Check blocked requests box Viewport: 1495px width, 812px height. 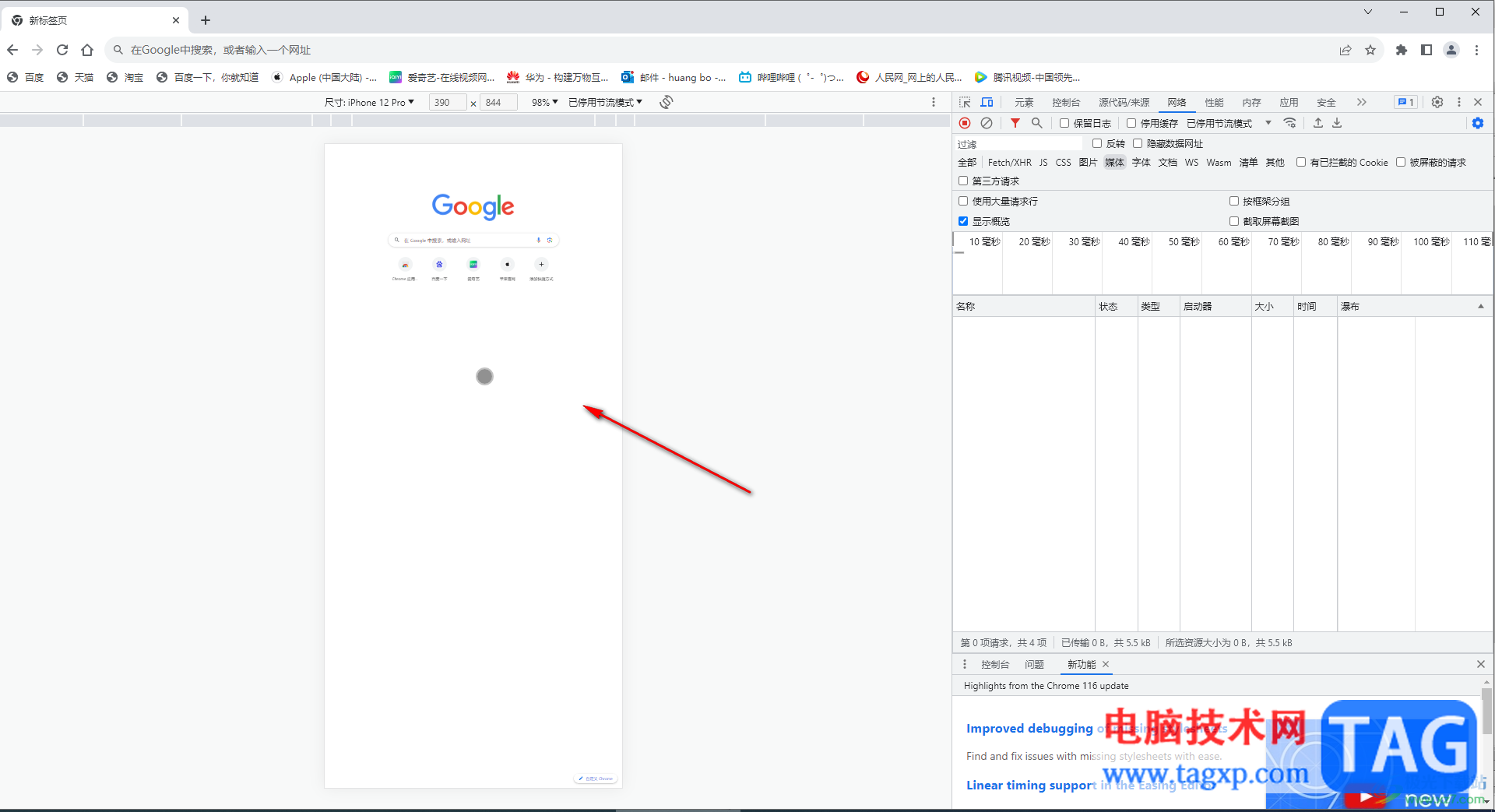(x=1401, y=162)
